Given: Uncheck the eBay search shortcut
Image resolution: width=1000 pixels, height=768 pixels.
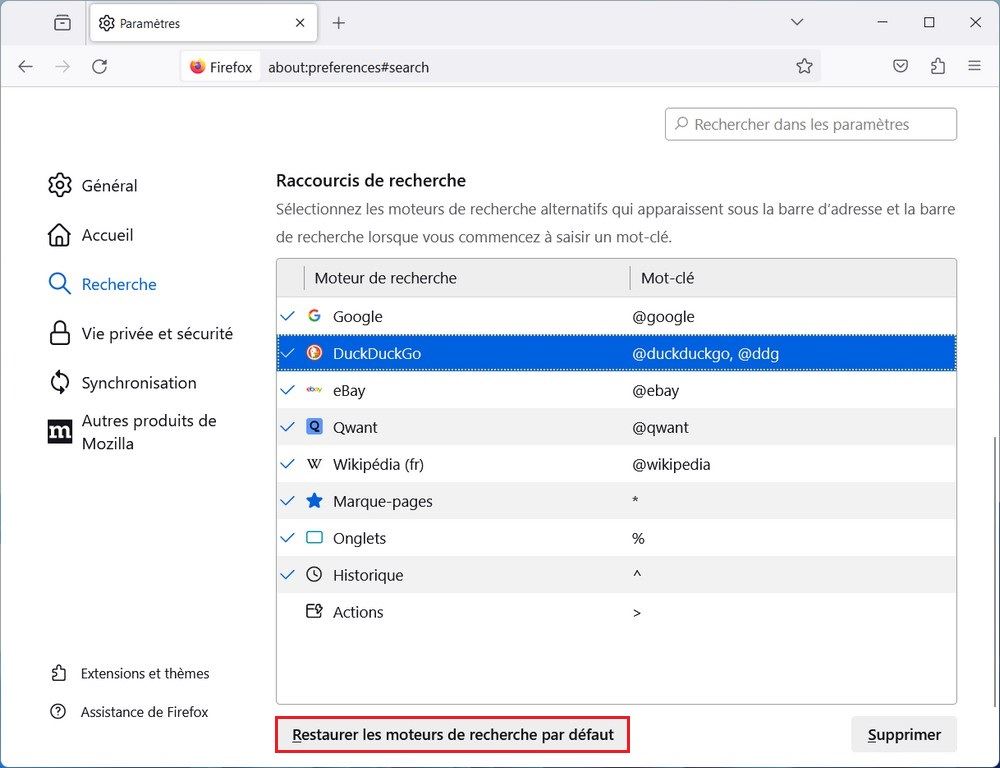Looking at the screenshot, I should (288, 390).
